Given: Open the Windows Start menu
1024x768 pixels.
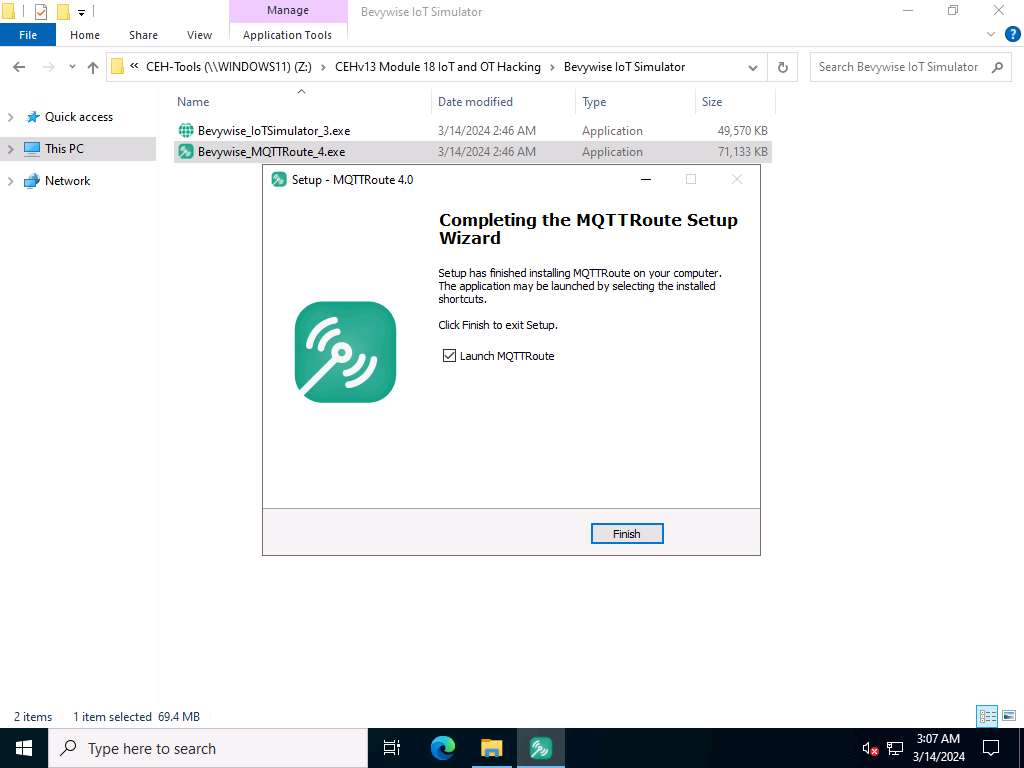Looking at the screenshot, I should [x=24, y=748].
